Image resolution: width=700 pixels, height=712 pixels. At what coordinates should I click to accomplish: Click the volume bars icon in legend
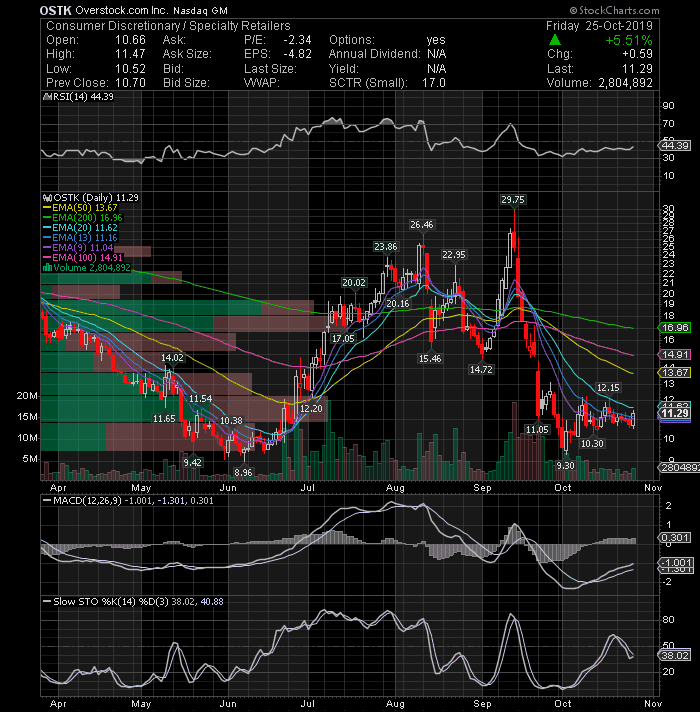[47, 267]
